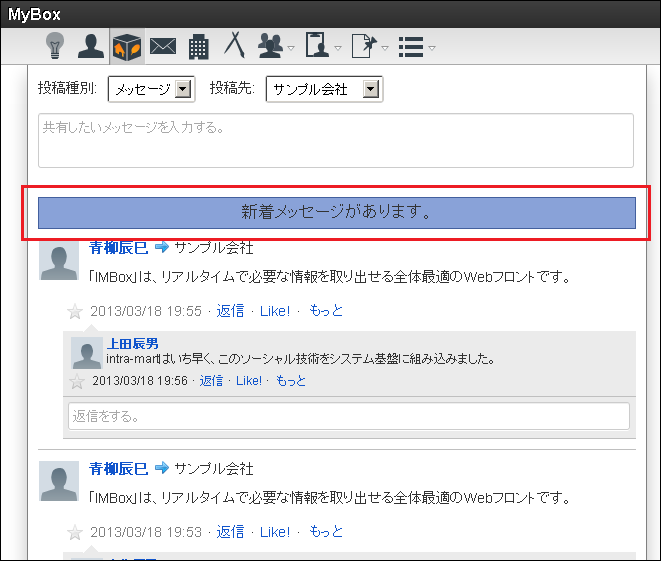Click サンプル会社 destination in 19:53 post
This screenshot has width=662, height=563.
214,469
